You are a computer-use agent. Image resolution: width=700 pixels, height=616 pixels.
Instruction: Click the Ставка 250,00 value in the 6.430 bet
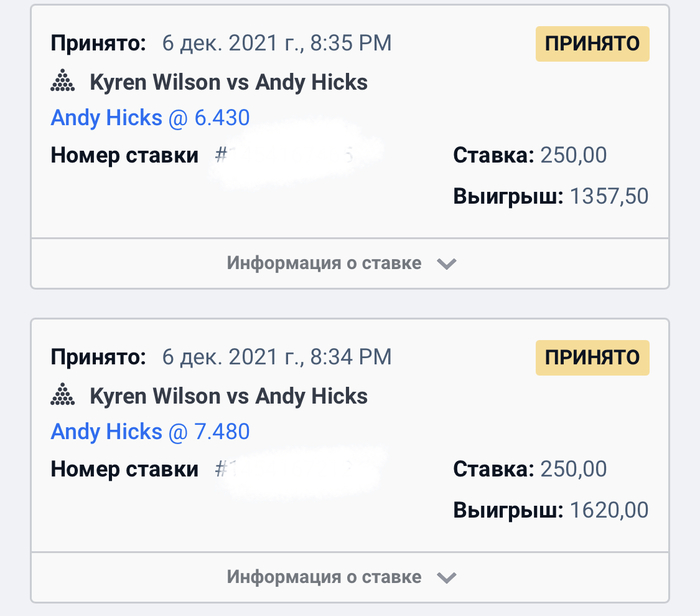[573, 156]
